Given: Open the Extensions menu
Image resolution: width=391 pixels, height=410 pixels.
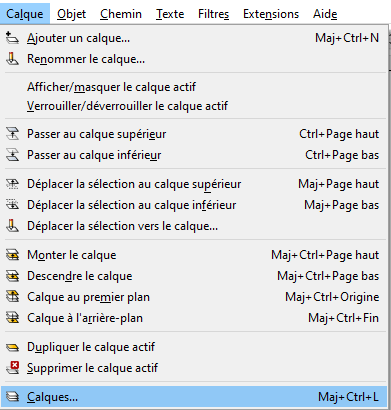Looking at the screenshot, I should (271, 14).
